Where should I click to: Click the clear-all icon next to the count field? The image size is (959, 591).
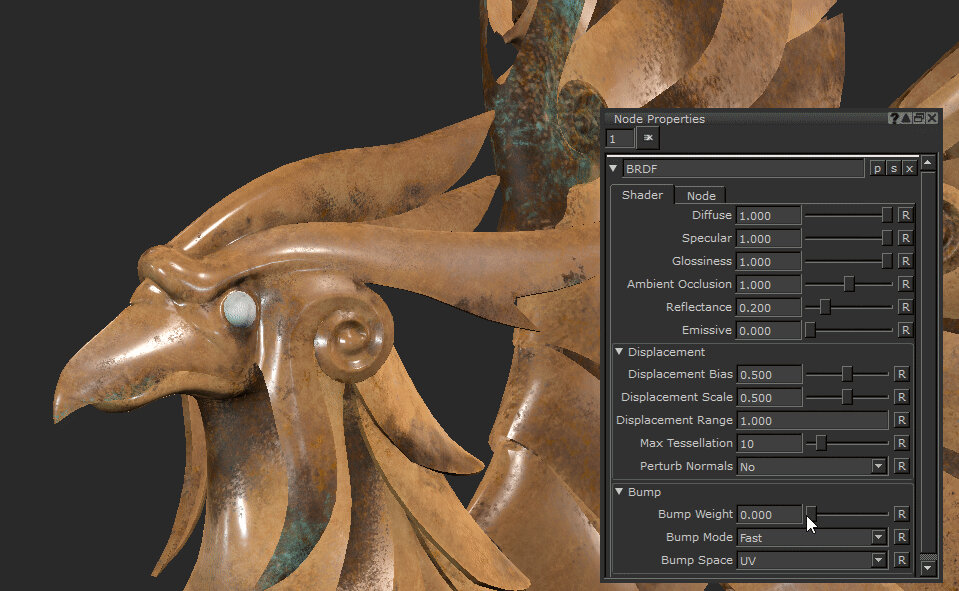[x=648, y=138]
